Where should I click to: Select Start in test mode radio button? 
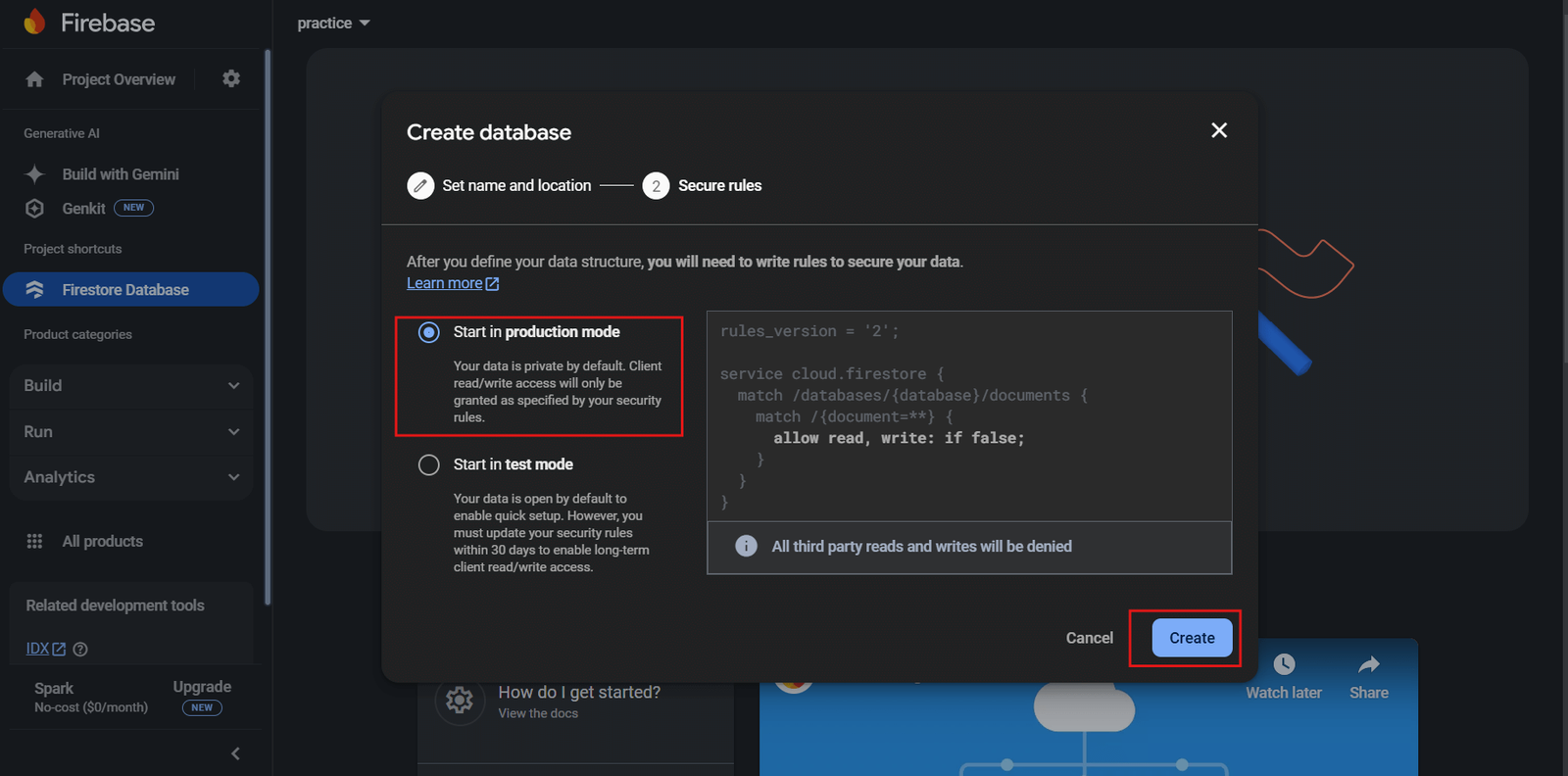[429, 464]
